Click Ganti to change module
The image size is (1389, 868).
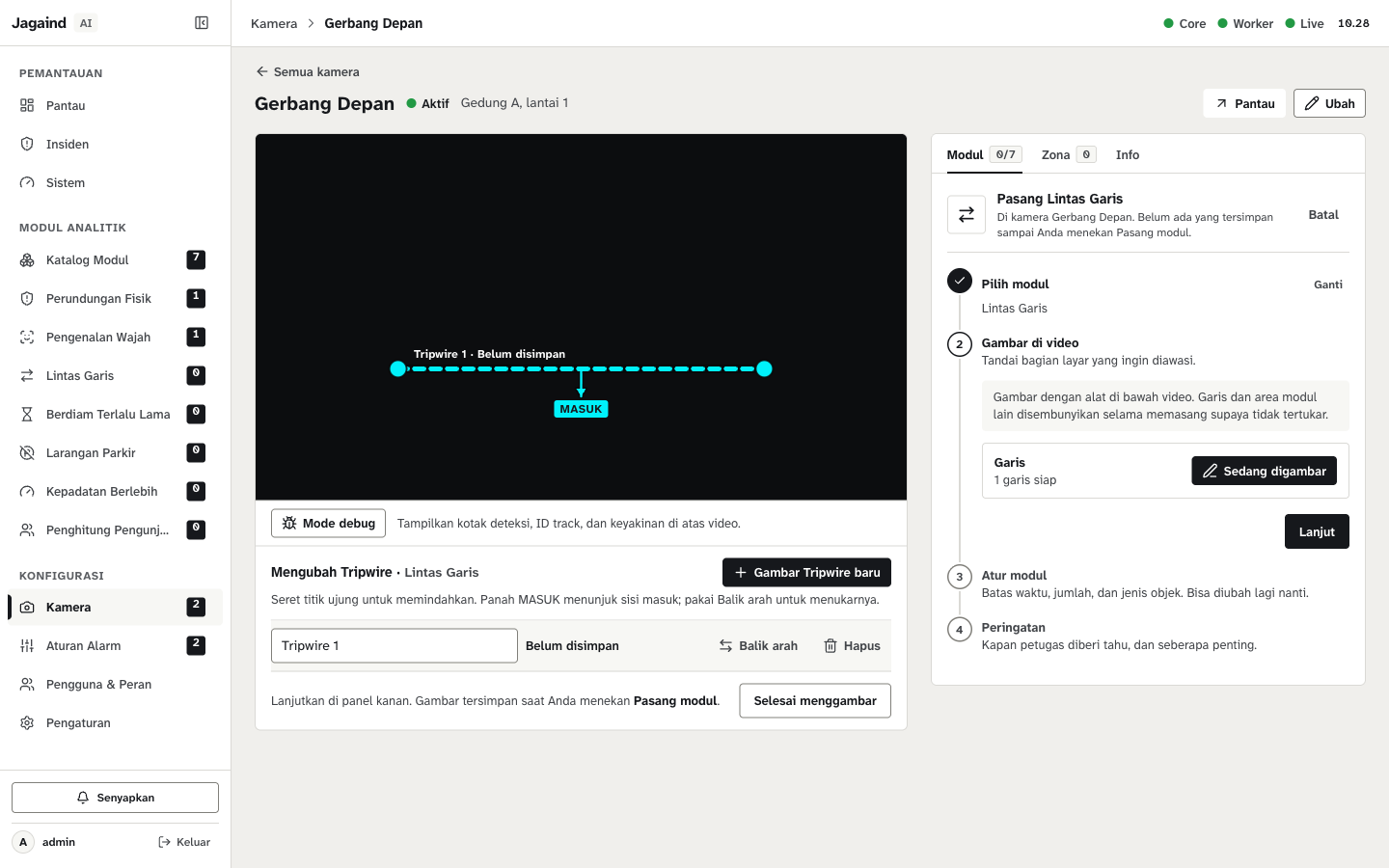[x=1328, y=285]
